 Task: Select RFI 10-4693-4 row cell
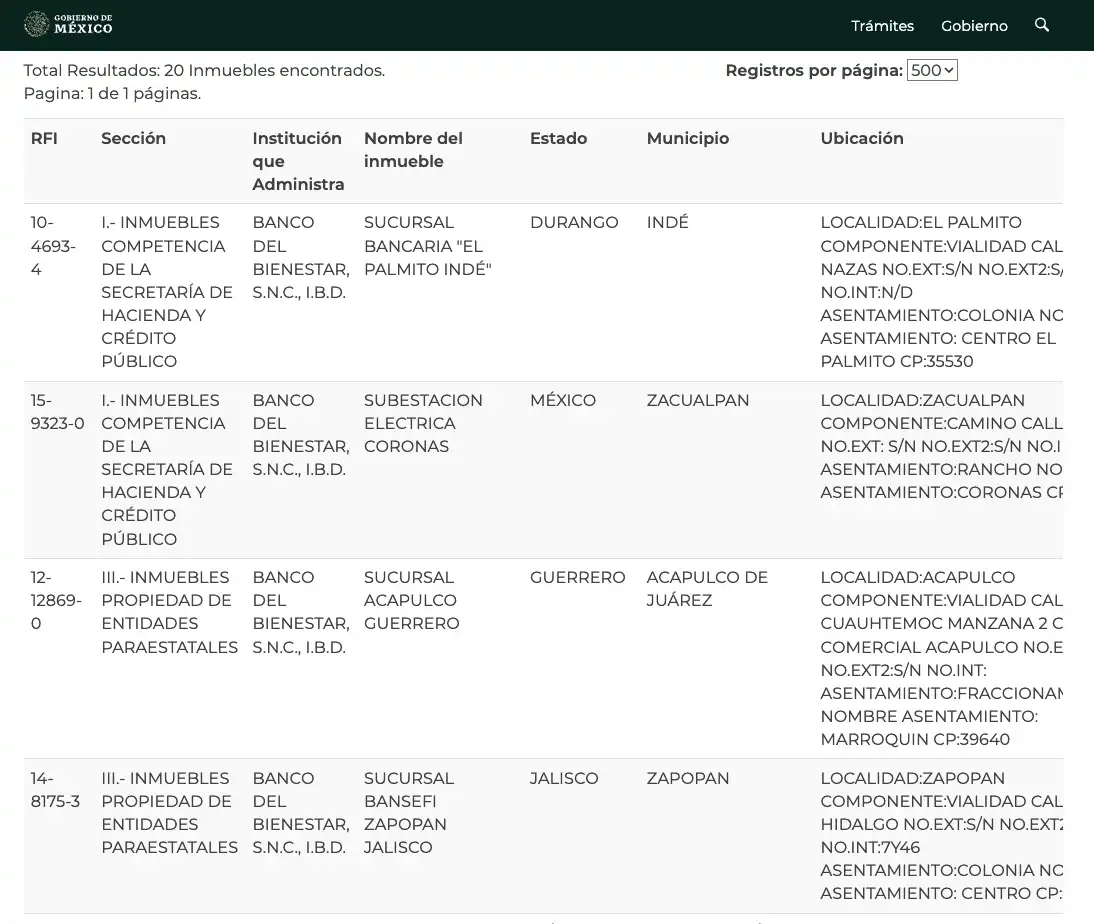[52, 246]
